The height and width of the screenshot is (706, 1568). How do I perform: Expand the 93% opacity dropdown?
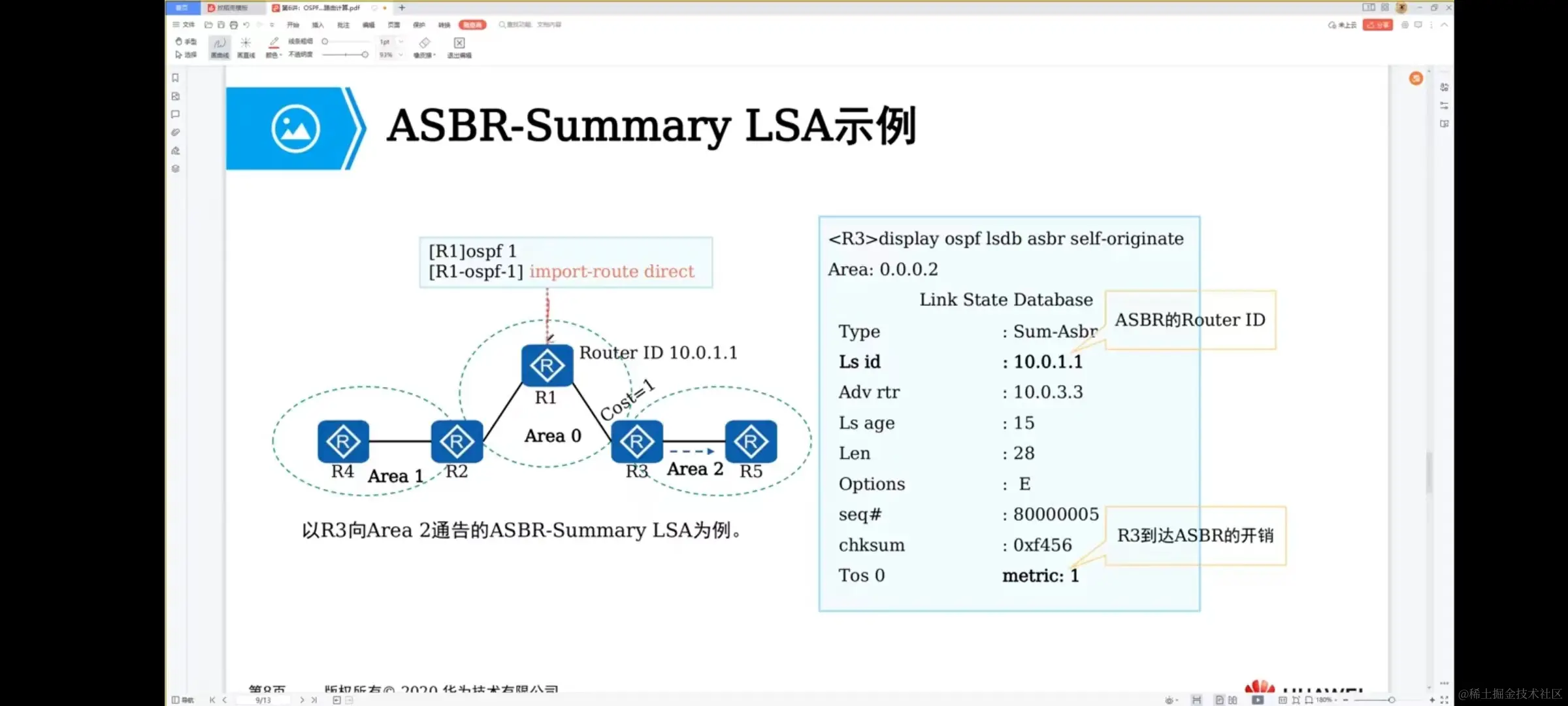pos(401,55)
